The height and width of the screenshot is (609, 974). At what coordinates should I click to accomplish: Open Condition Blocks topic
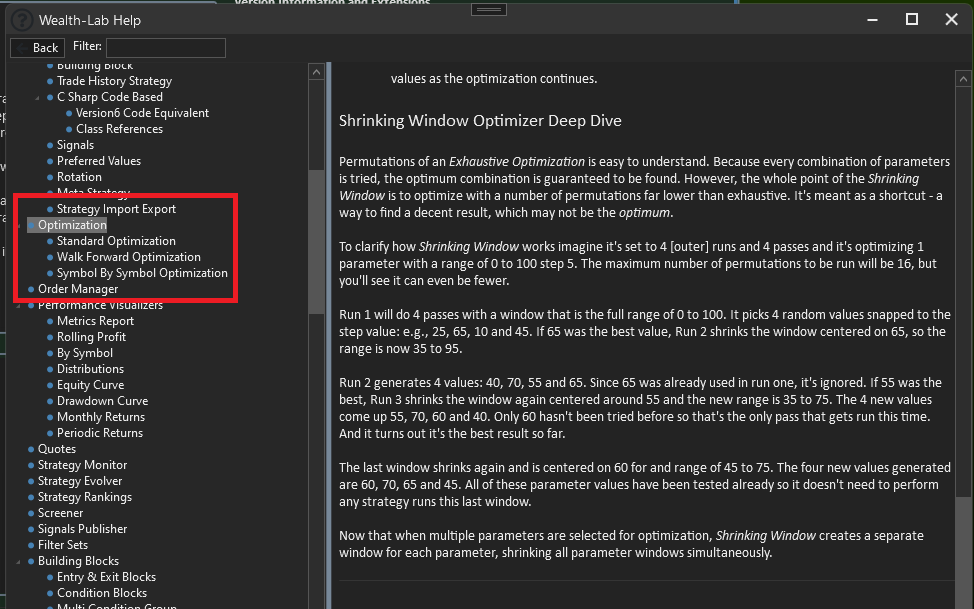pos(102,593)
